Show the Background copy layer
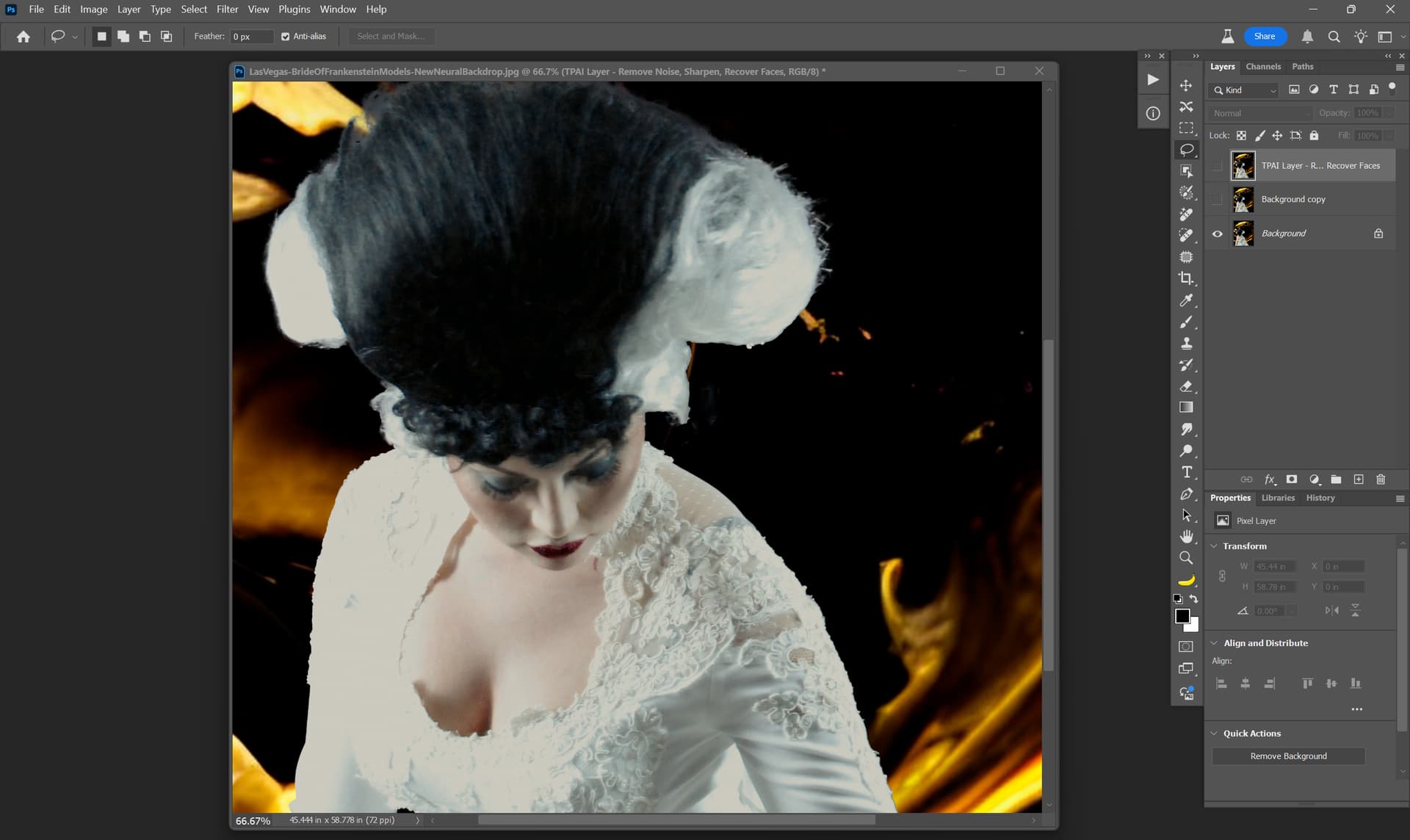The image size is (1410, 840). pyautogui.click(x=1217, y=200)
